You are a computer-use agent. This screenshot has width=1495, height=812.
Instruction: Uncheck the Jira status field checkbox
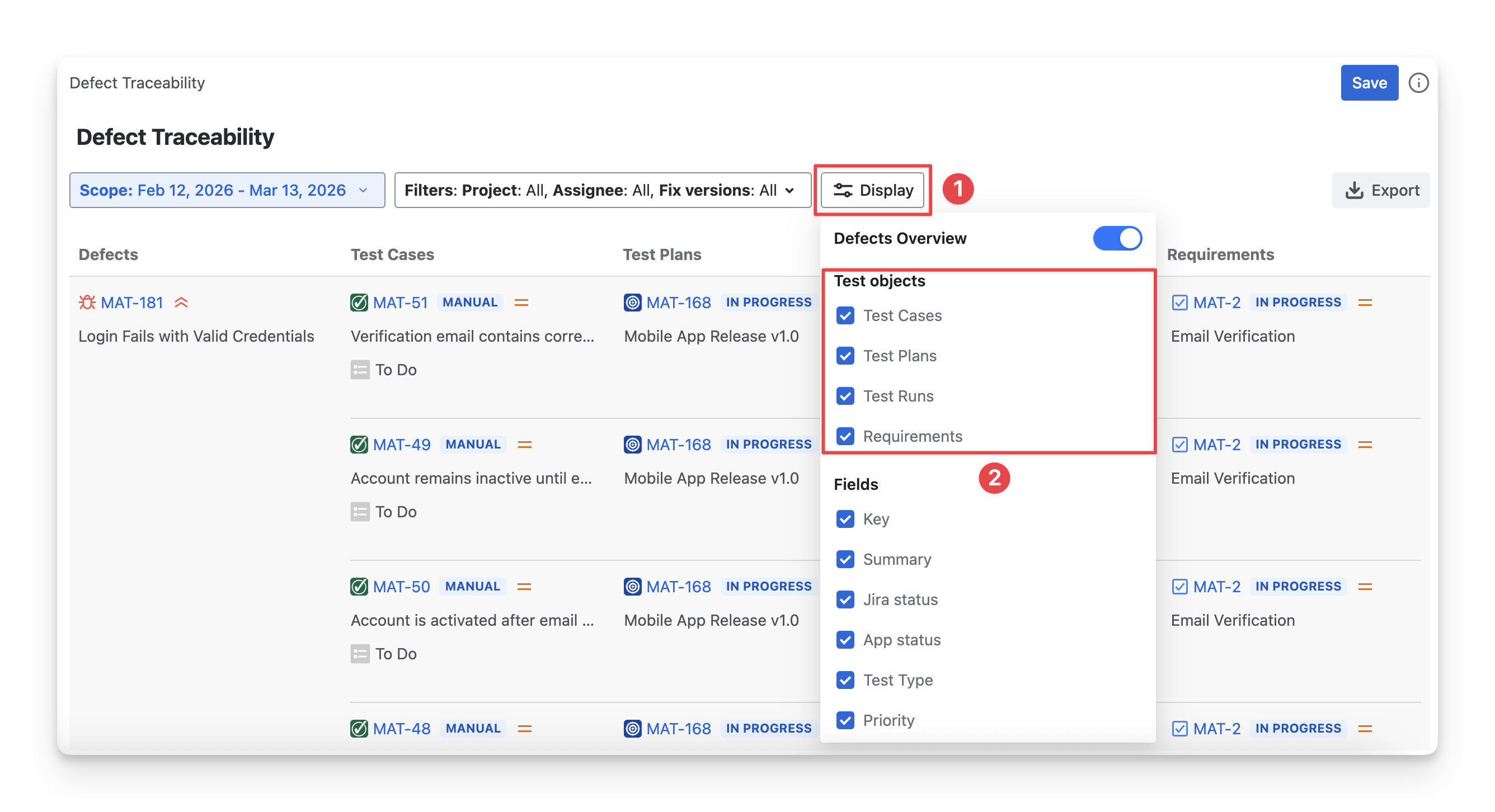845,599
